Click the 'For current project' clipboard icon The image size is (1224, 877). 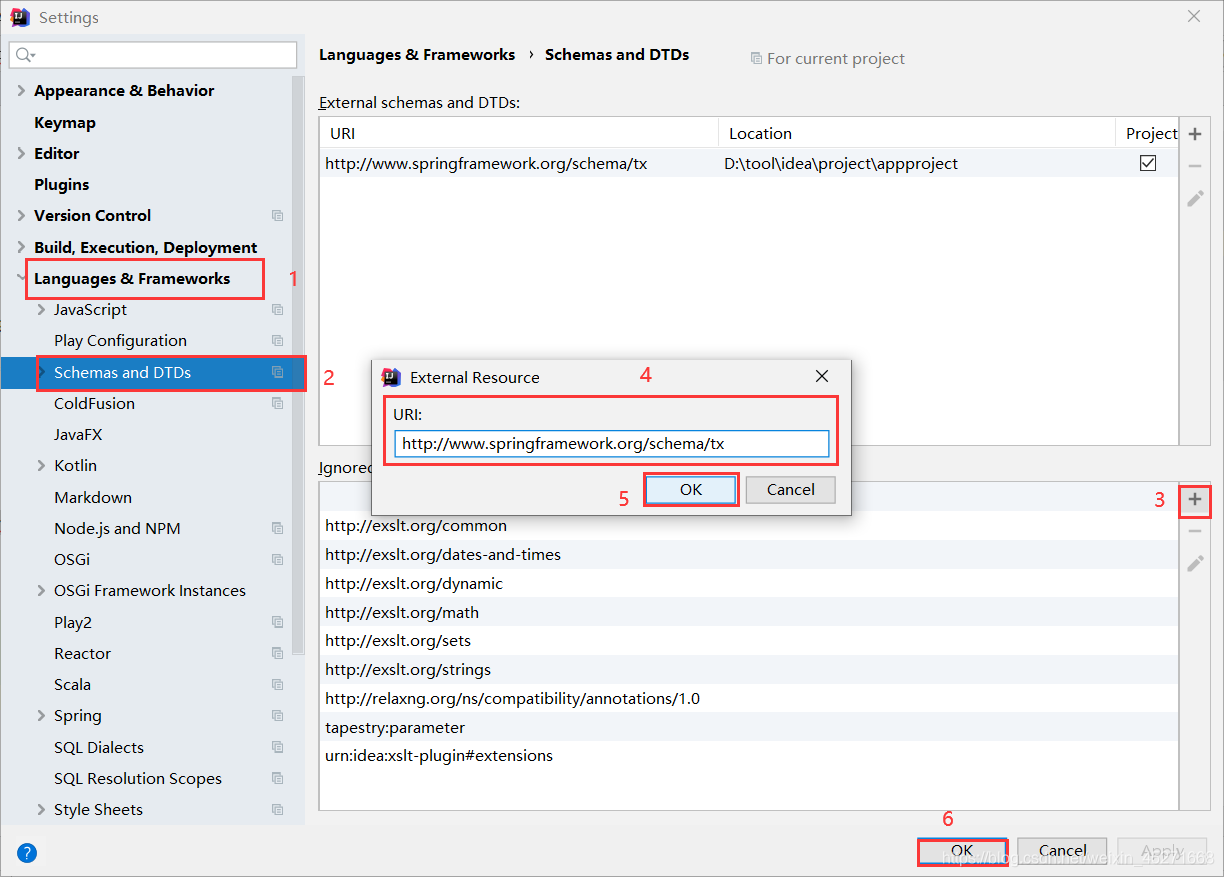point(756,58)
